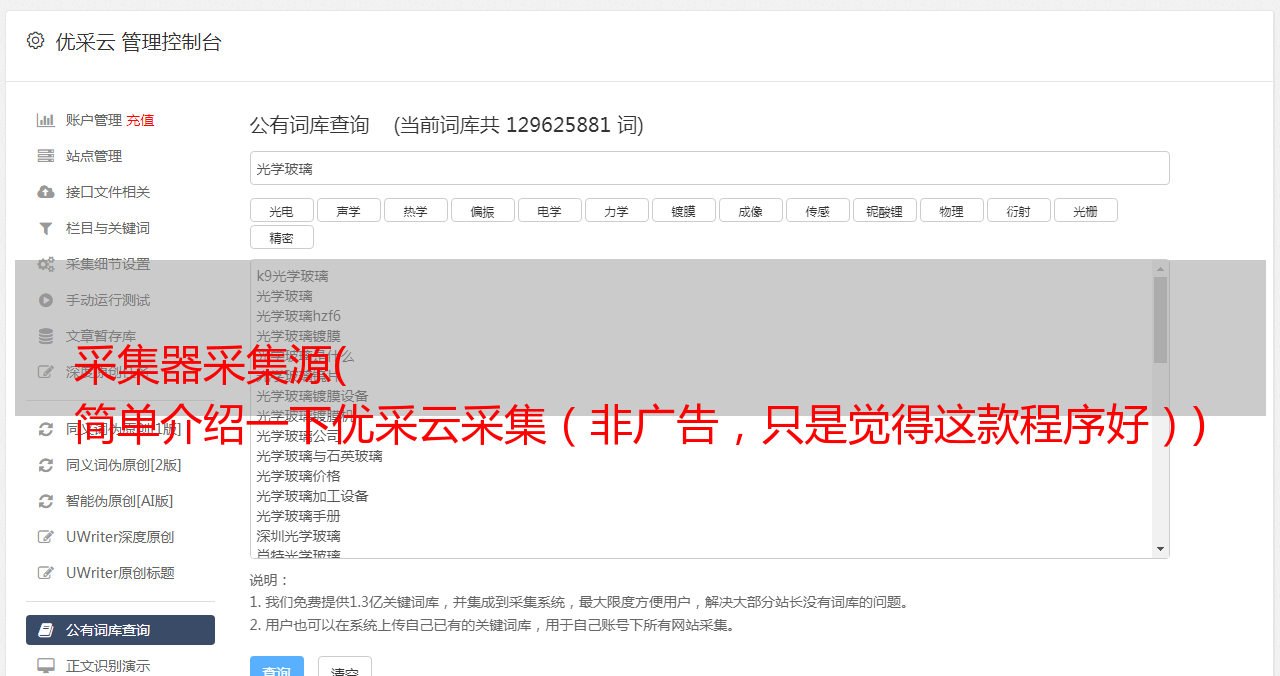Click the gear icon beside 优采云 管理控制台

click(x=36, y=41)
